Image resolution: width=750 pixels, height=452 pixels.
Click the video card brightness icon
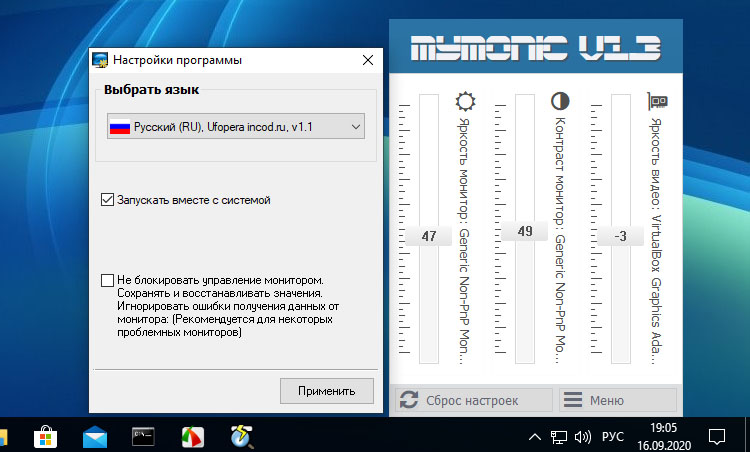(658, 101)
